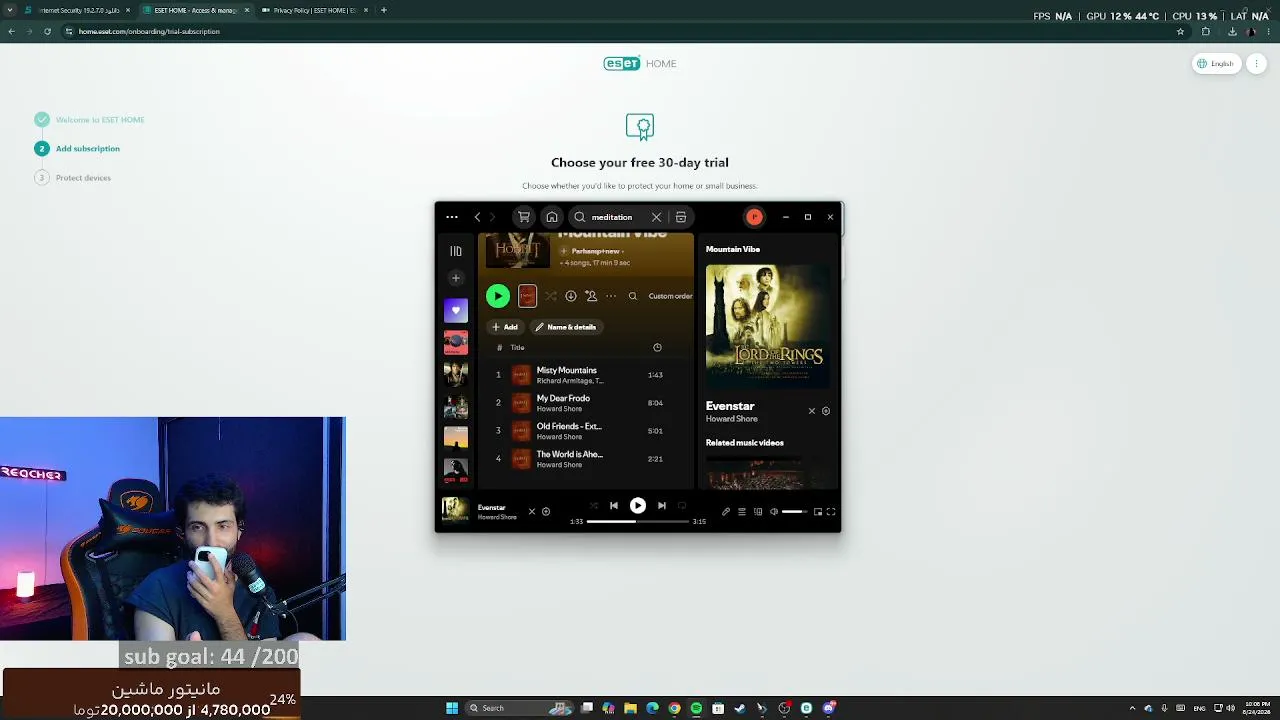Select the My Dear Frodo track
This screenshot has width=1280, height=720.
(x=585, y=403)
